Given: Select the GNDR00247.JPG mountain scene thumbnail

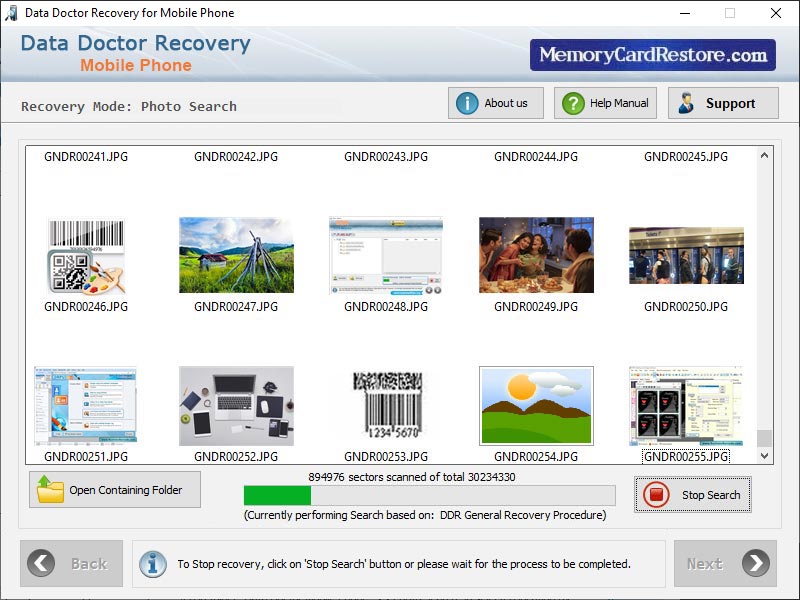Looking at the screenshot, I should tap(235, 255).
